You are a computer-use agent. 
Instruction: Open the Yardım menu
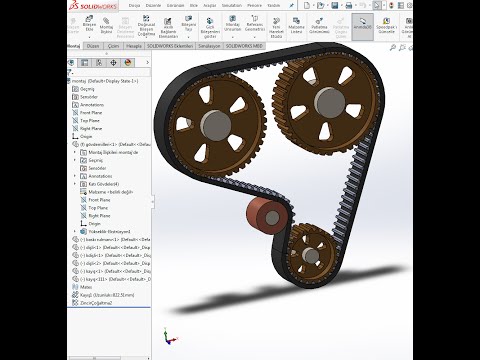coord(274,6)
